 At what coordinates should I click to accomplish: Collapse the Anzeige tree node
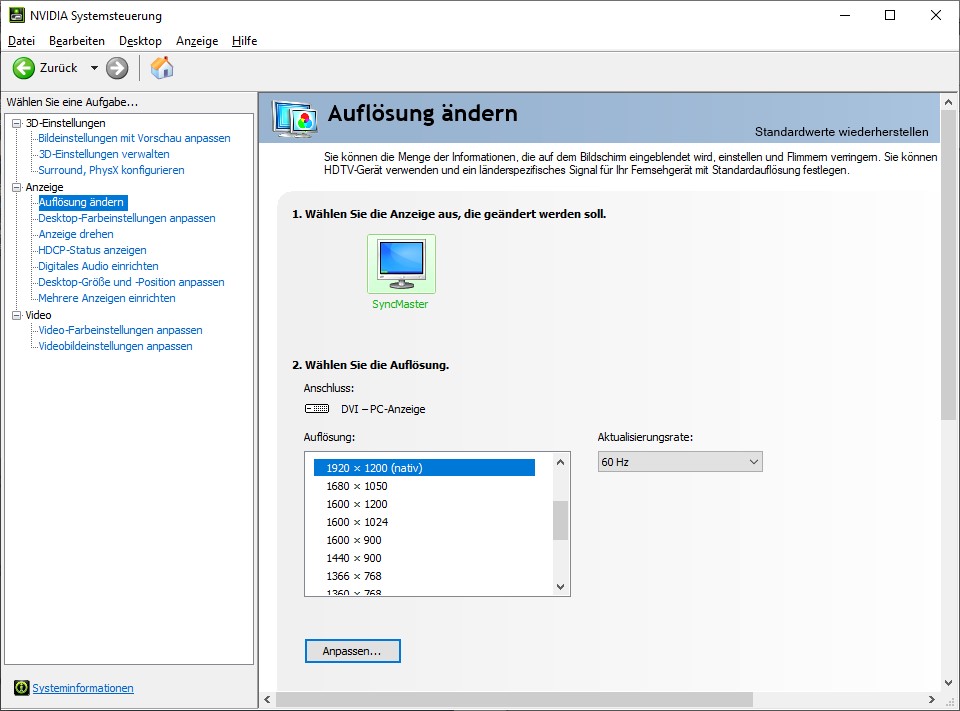(17, 187)
